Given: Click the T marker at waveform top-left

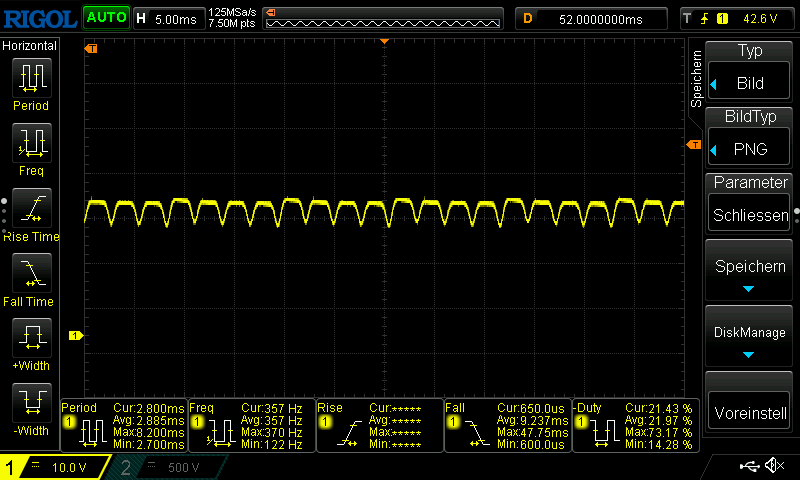Looking at the screenshot, I should (x=91, y=48).
